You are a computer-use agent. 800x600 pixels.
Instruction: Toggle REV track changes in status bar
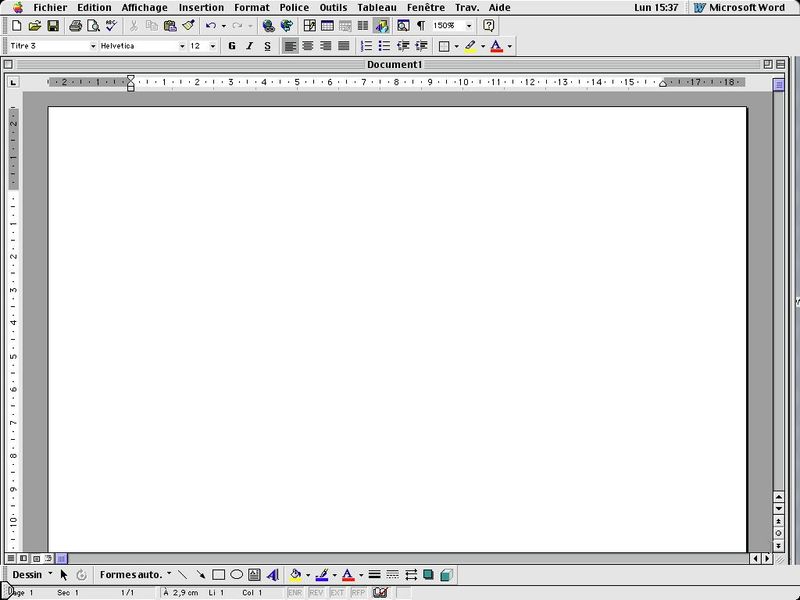316,592
